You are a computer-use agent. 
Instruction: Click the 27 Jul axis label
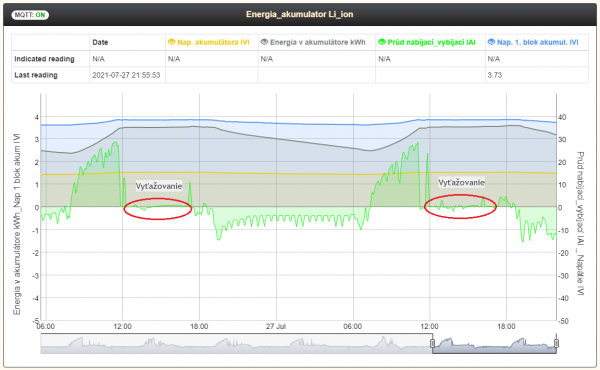[x=276, y=326]
